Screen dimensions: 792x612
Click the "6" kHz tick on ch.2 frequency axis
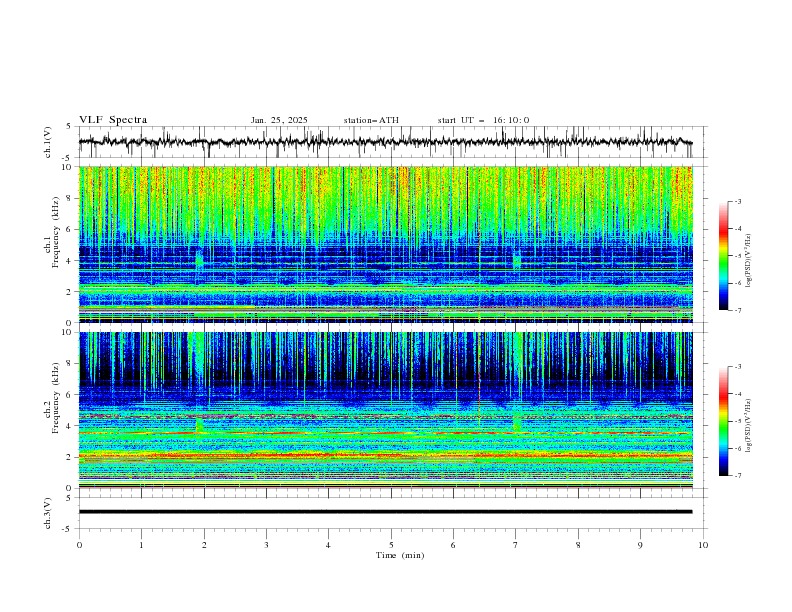point(70,395)
